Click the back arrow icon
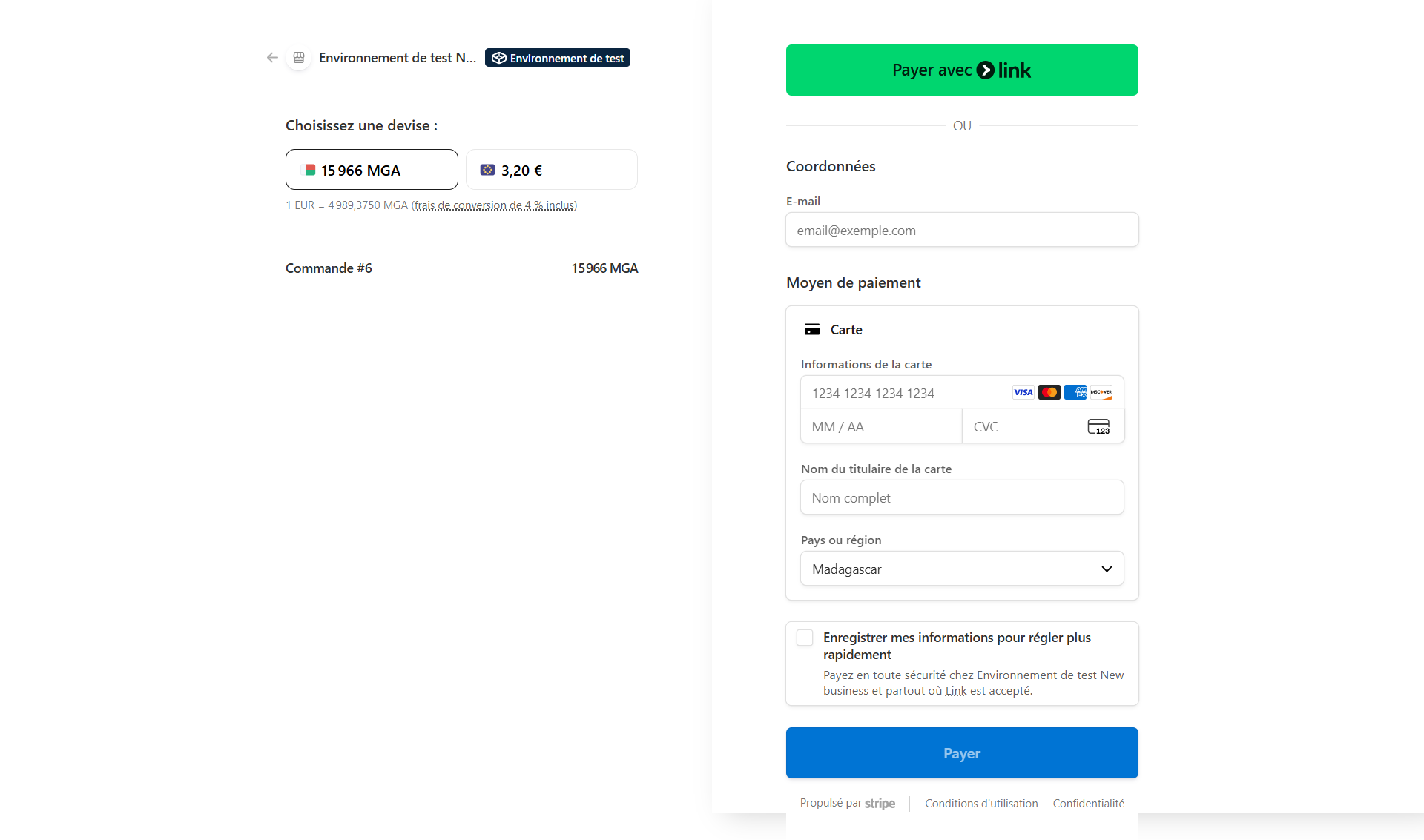The width and height of the screenshot is (1424, 840). [x=272, y=58]
